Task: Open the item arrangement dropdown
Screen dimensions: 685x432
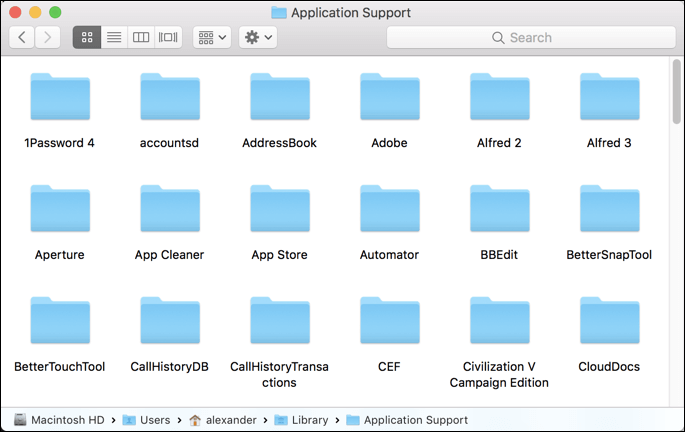Action: [x=212, y=37]
